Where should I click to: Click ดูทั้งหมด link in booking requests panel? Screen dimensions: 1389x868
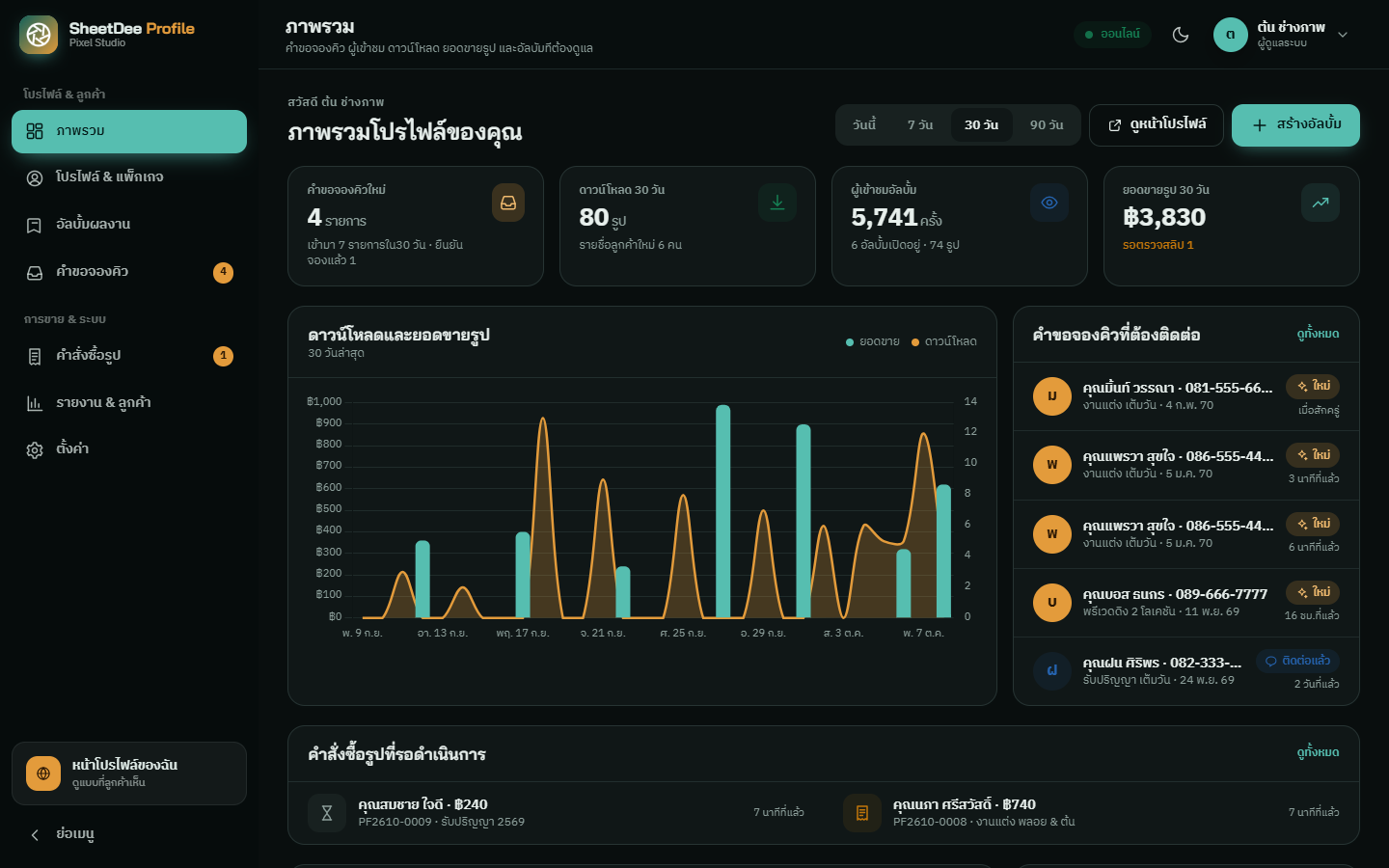pos(1318,334)
